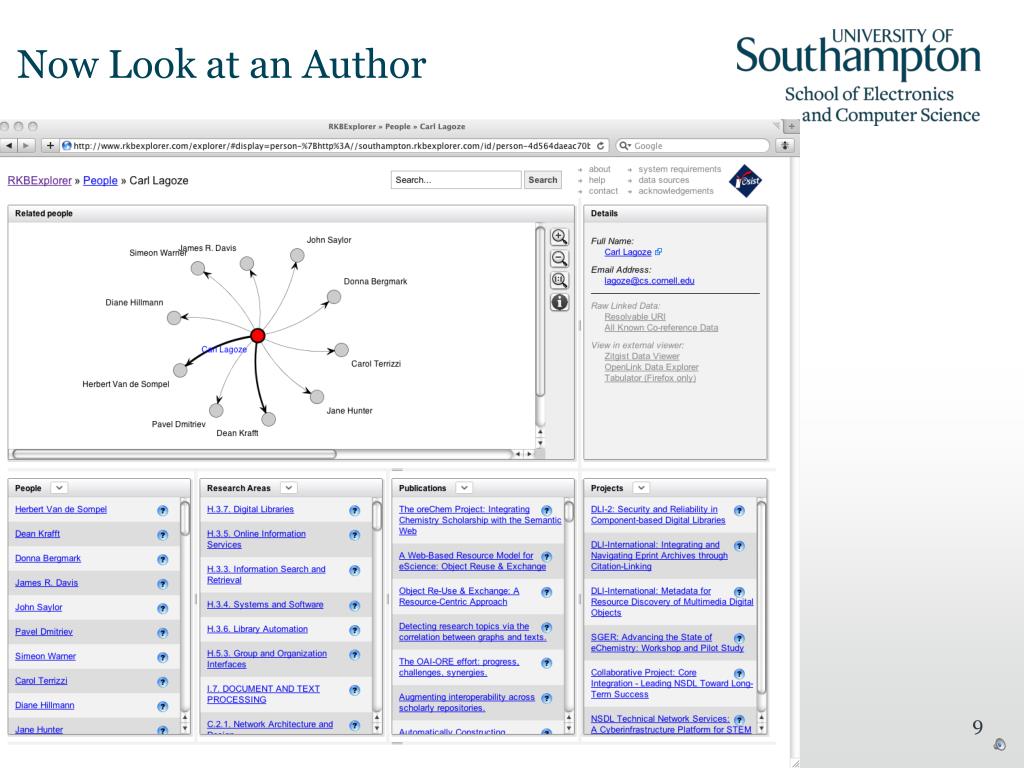1024x768 pixels.
Task: Open H.3.5. Online Information Services link
Action: click(256, 539)
